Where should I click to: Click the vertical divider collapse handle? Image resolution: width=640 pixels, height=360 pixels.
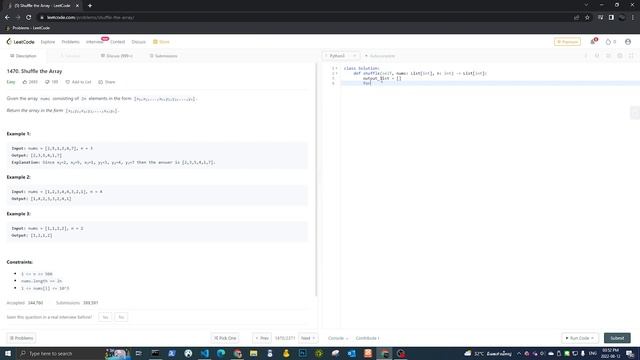[x=635, y=113]
